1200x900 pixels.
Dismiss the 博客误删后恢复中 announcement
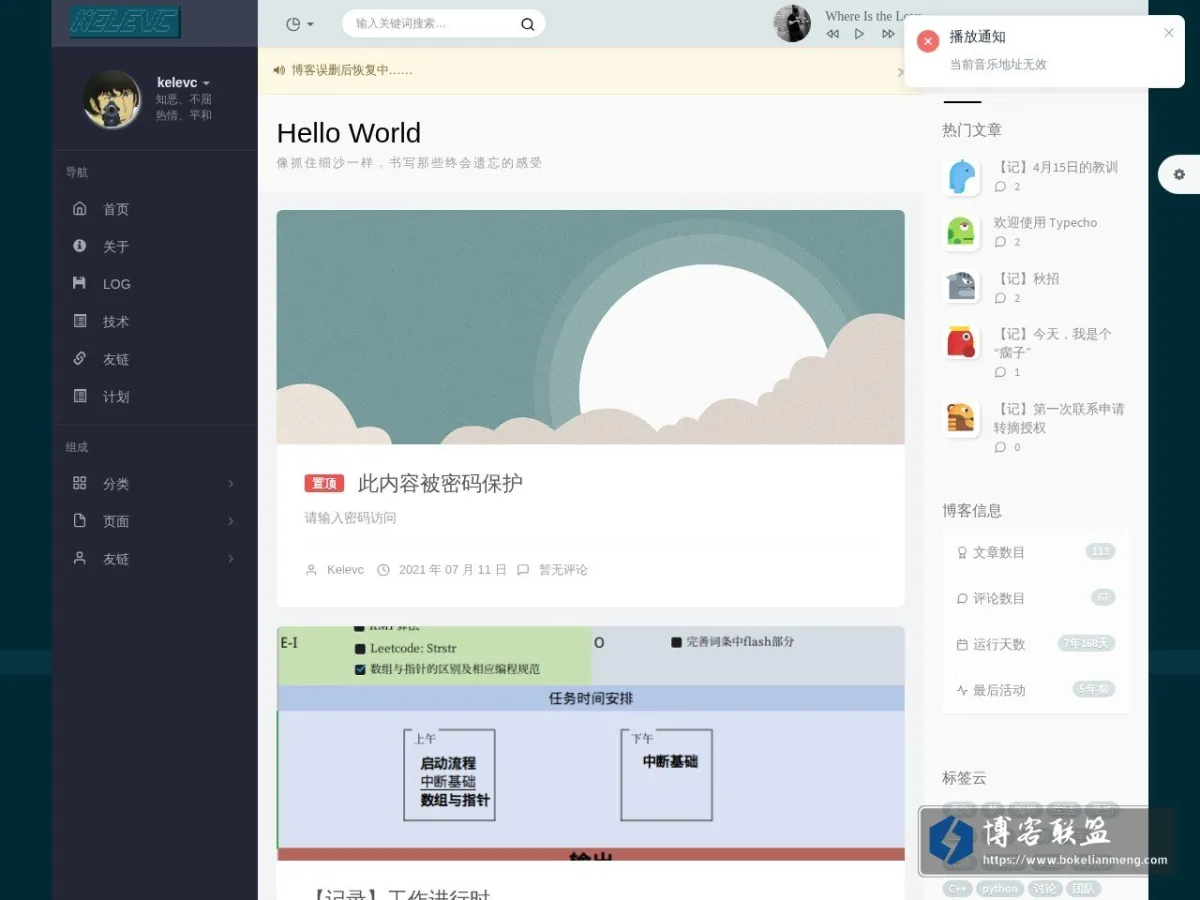(900, 72)
